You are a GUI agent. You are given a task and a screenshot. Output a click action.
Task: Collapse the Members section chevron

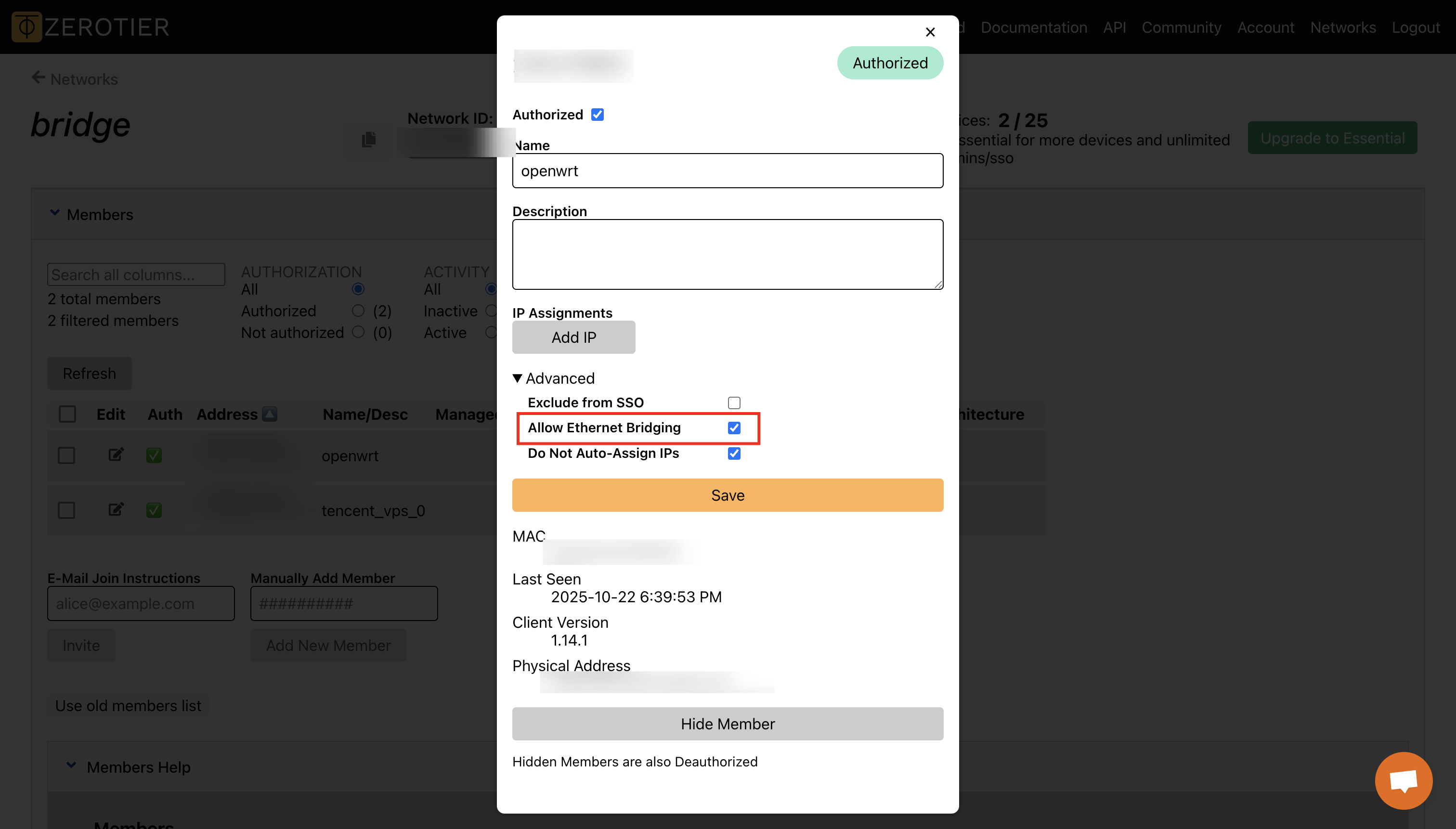click(x=55, y=213)
